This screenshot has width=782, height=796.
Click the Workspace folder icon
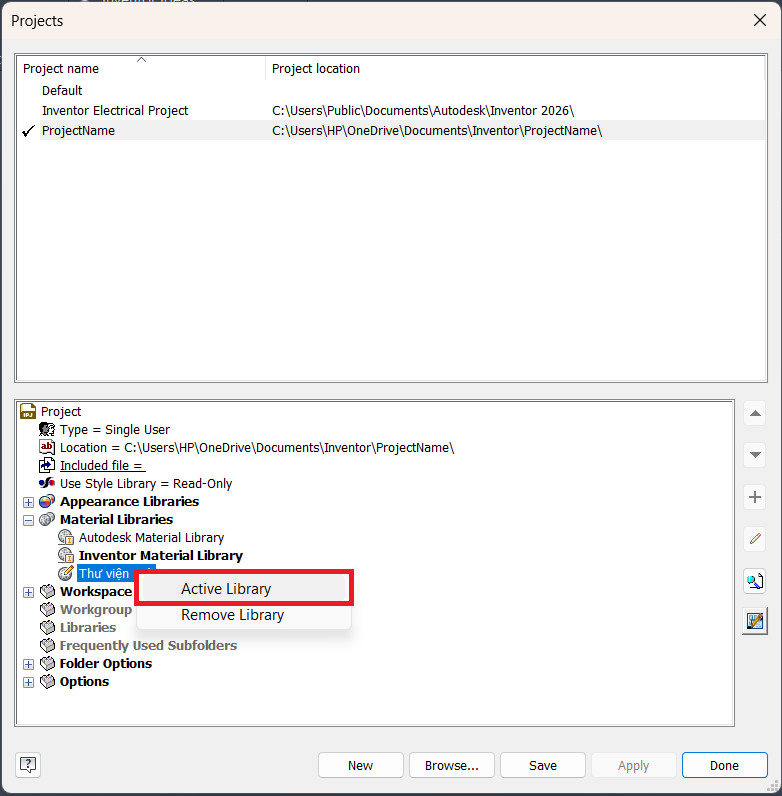[x=47, y=591]
